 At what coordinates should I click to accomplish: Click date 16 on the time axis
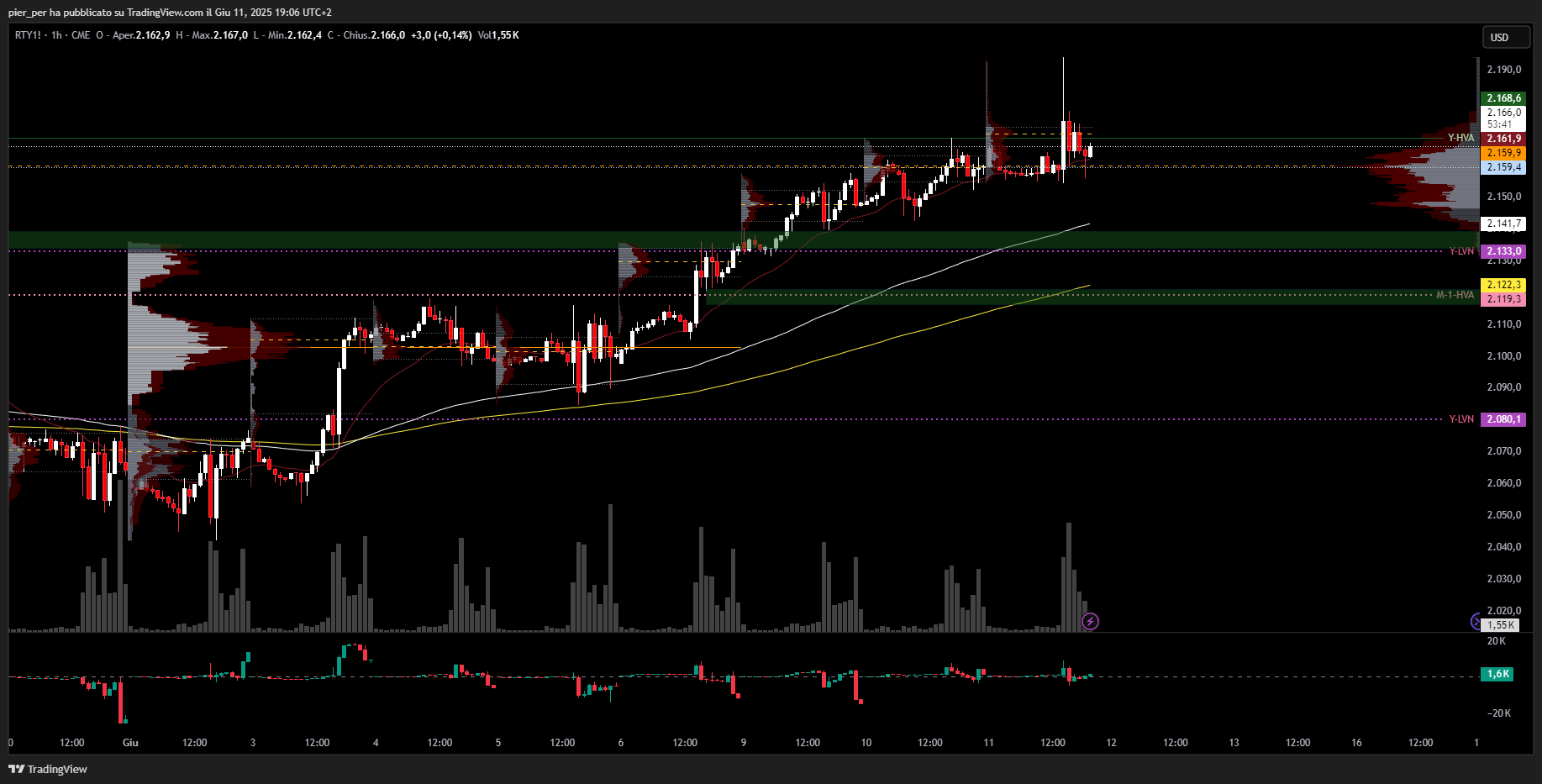click(1357, 743)
